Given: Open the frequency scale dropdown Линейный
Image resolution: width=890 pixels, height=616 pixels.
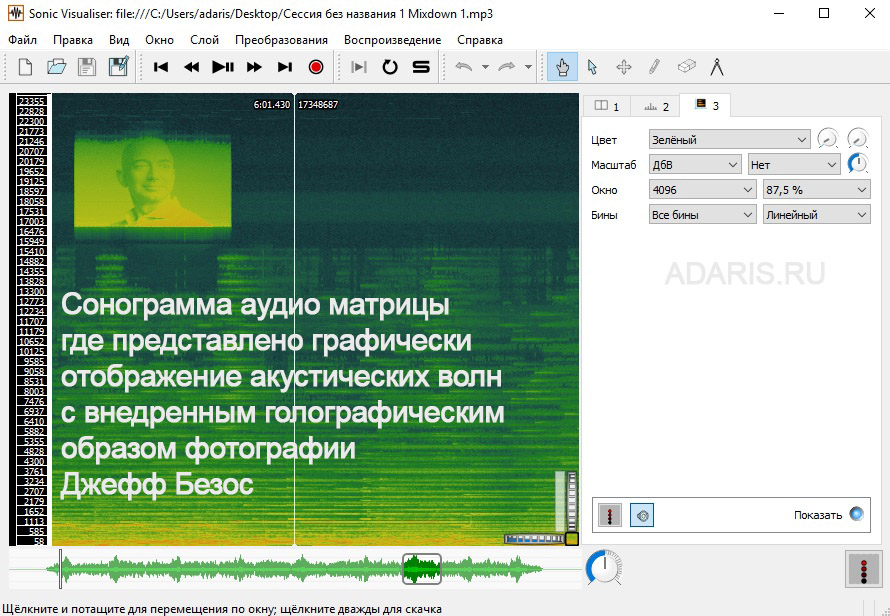Looking at the screenshot, I should coord(816,215).
